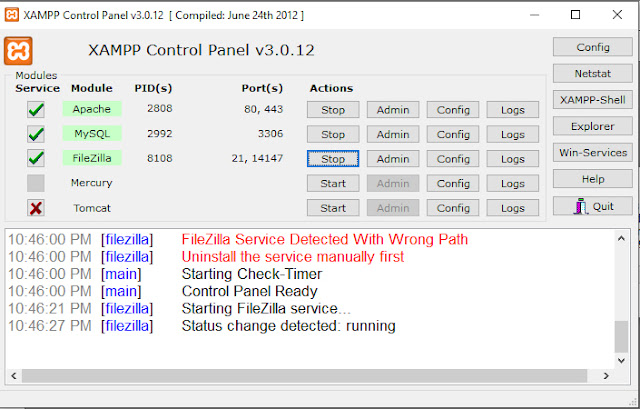
Task: Click MySQL port 3306
Action: (270, 133)
